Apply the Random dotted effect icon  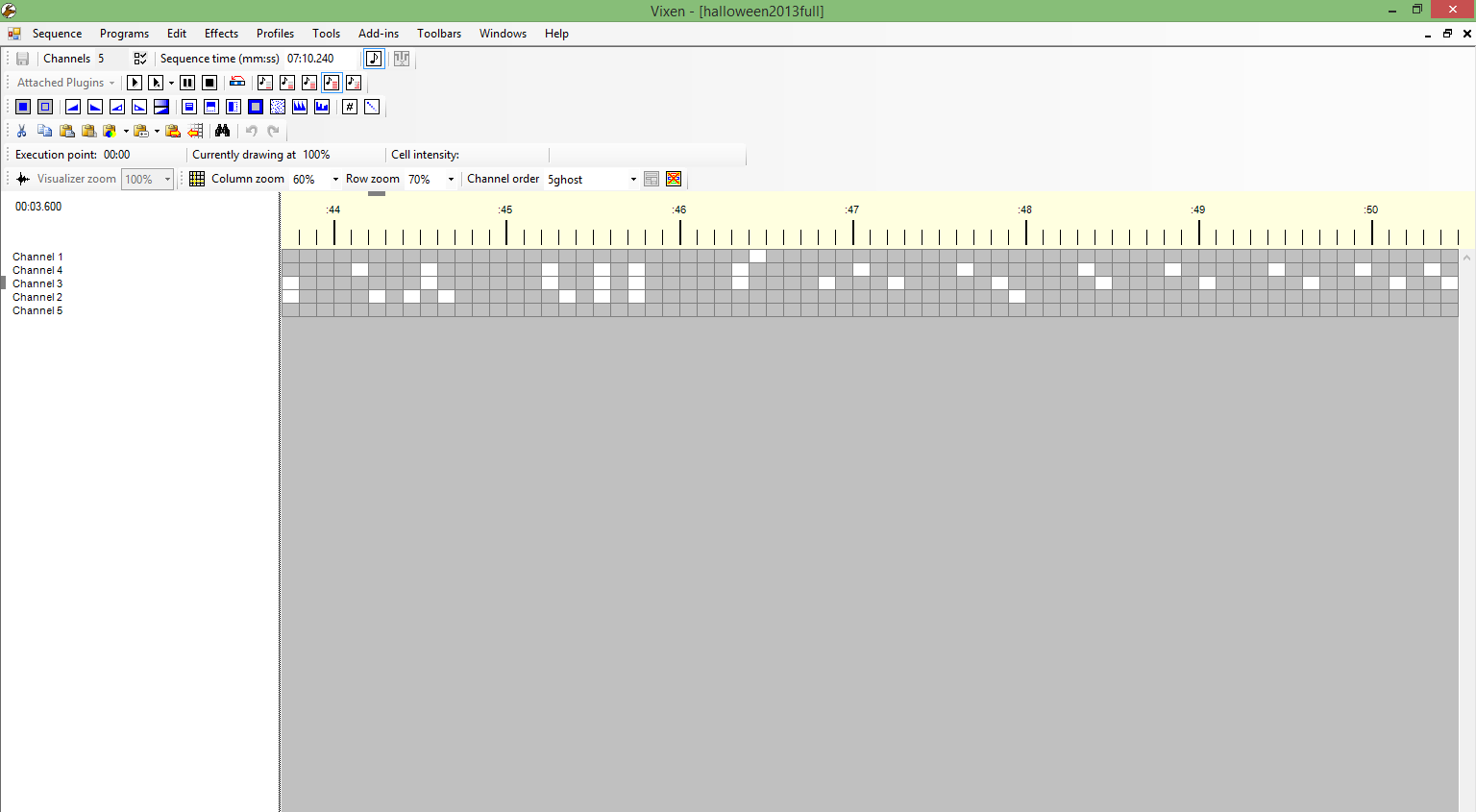(x=278, y=107)
